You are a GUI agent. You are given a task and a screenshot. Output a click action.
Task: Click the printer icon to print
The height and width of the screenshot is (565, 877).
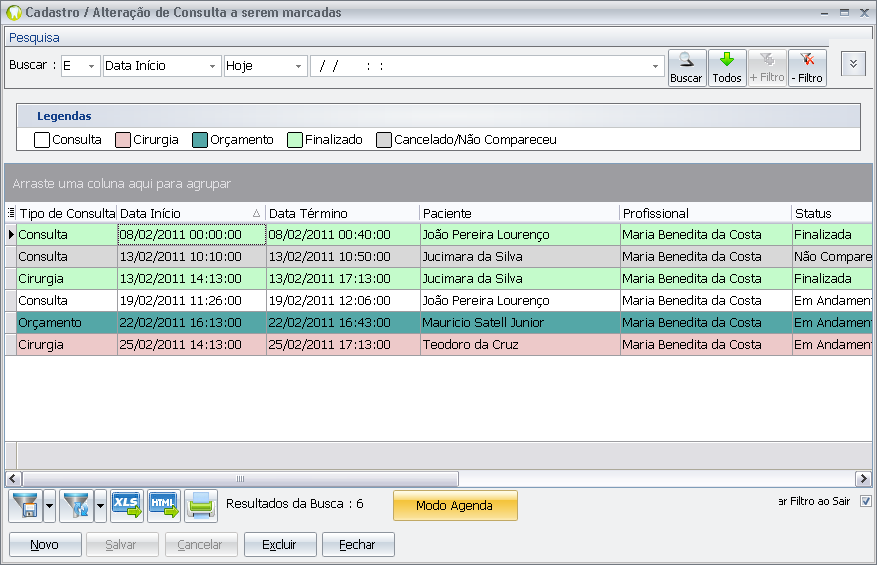coord(201,506)
